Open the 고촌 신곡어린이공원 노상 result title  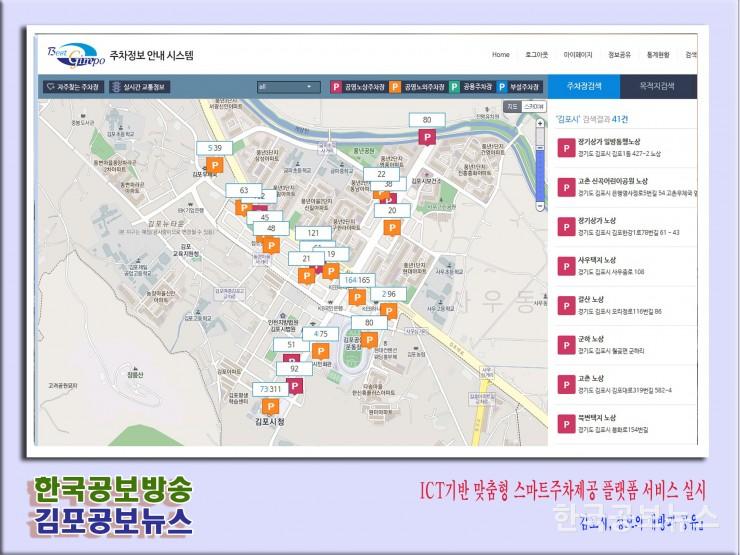[x=613, y=181]
